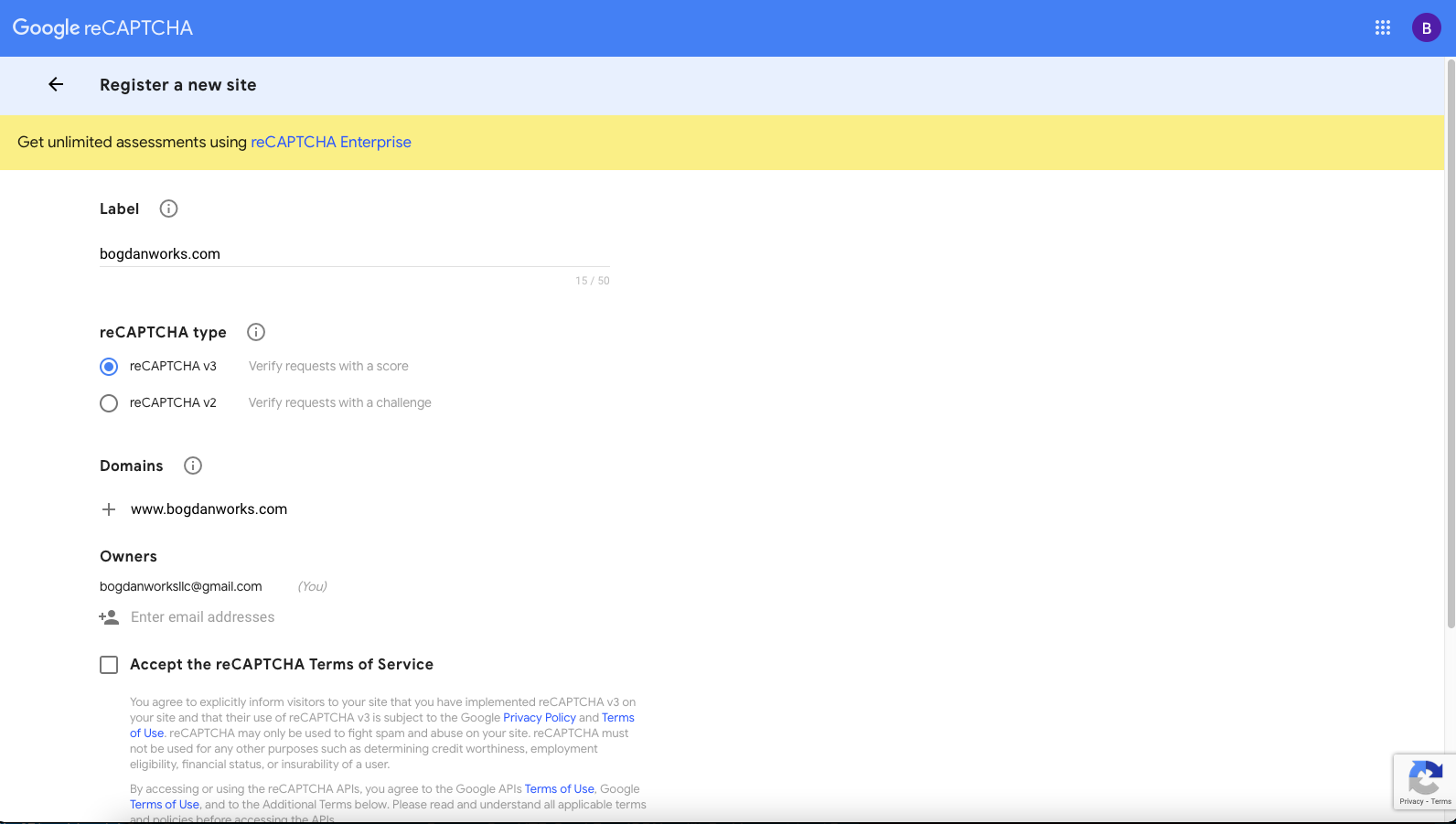Viewport: 1456px width, 824px height.
Task: Click the Verify requests with a score text
Action: click(328, 366)
